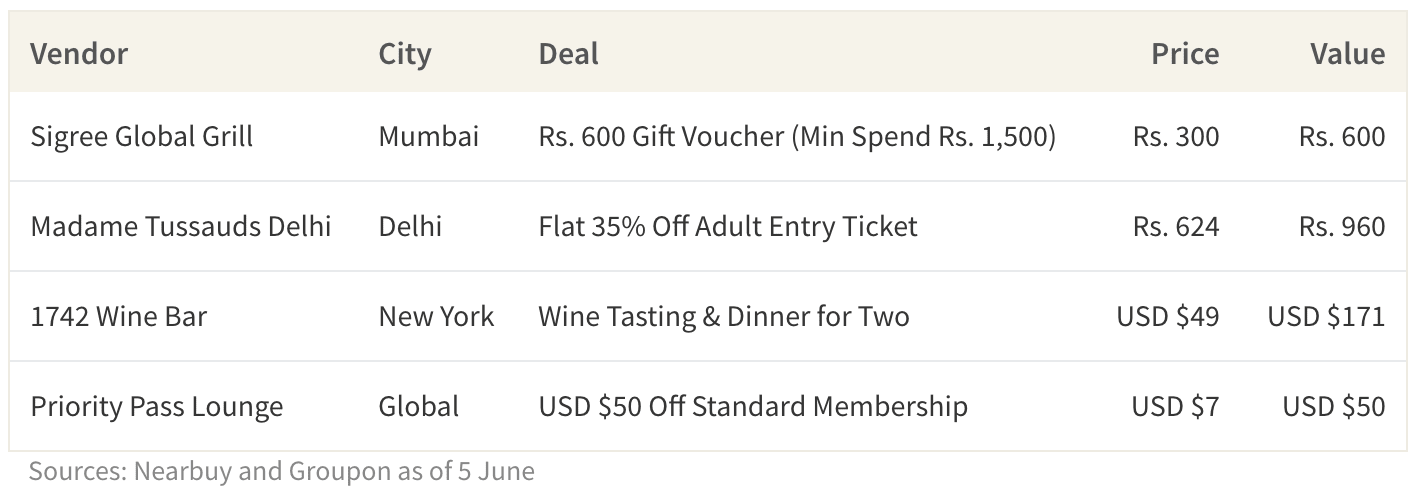Click the Sources: Nearbuy and Groupon footnote
Screen dimensions: 1418x496
click(x=282, y=471)
